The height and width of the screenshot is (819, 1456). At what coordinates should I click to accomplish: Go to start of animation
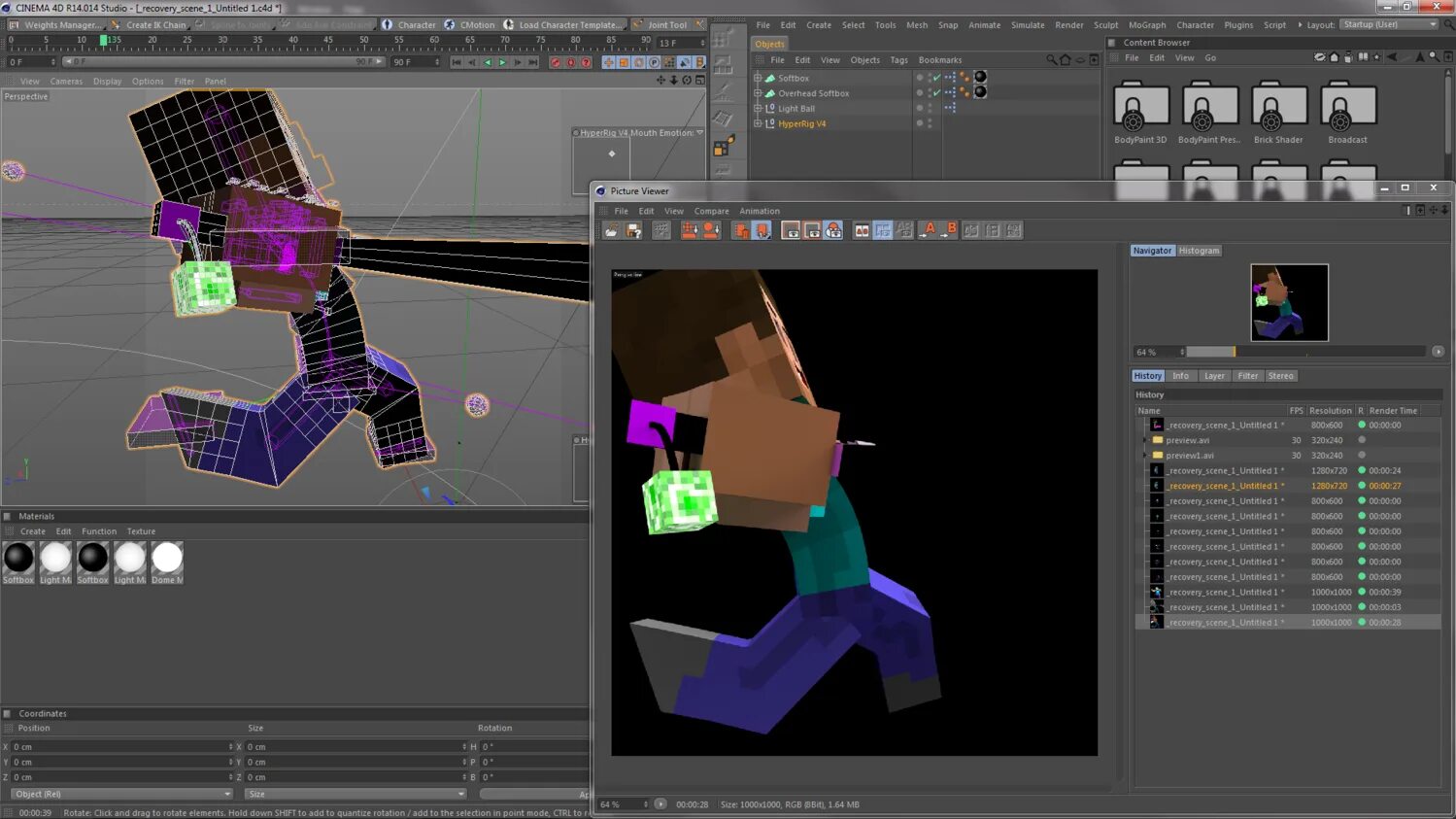coord(457,62)
